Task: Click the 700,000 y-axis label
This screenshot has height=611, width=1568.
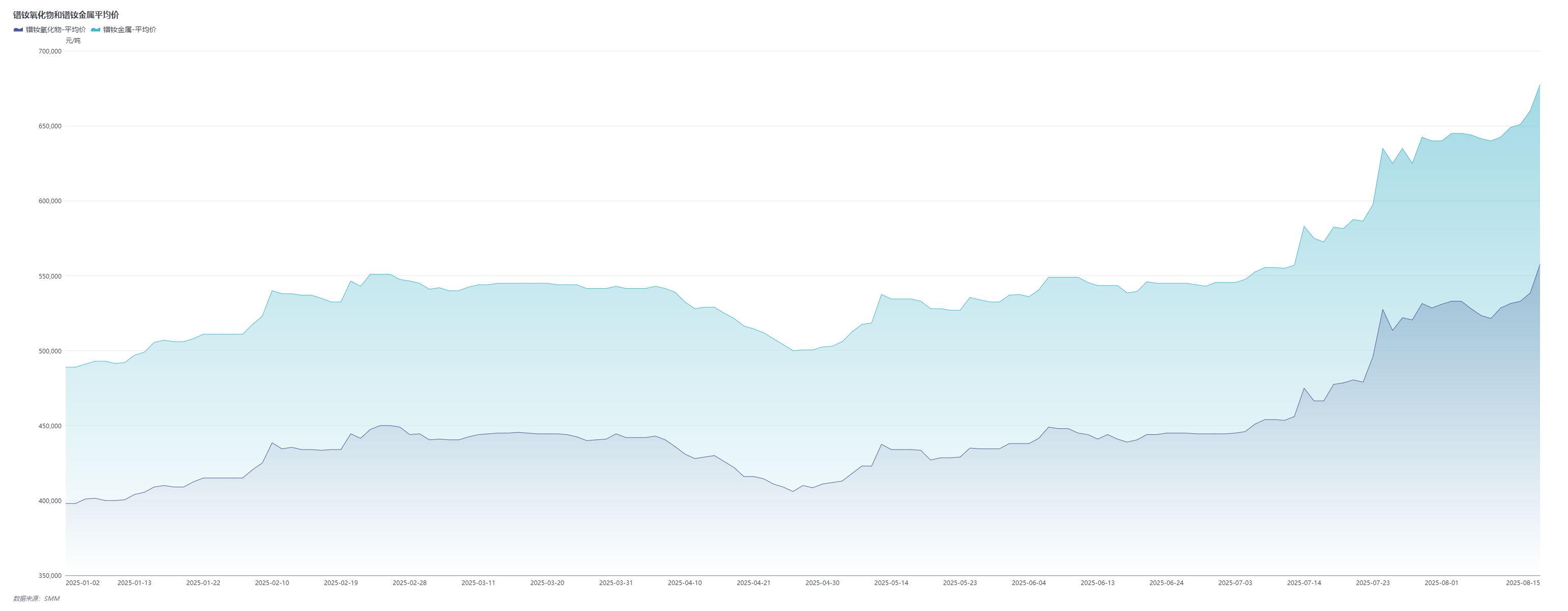Action: (x=49, y=51)
